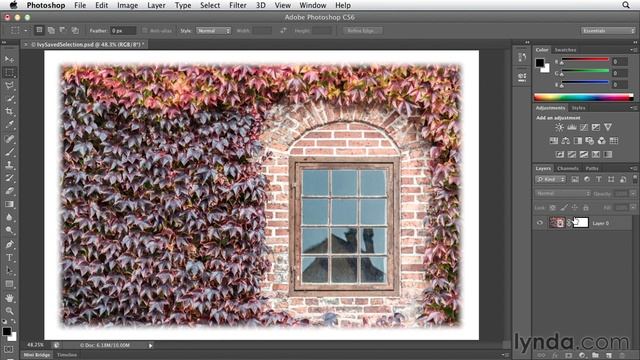The image size is (640, 360).
Task: Select the History Brush tool
Action: coord(9,178)
